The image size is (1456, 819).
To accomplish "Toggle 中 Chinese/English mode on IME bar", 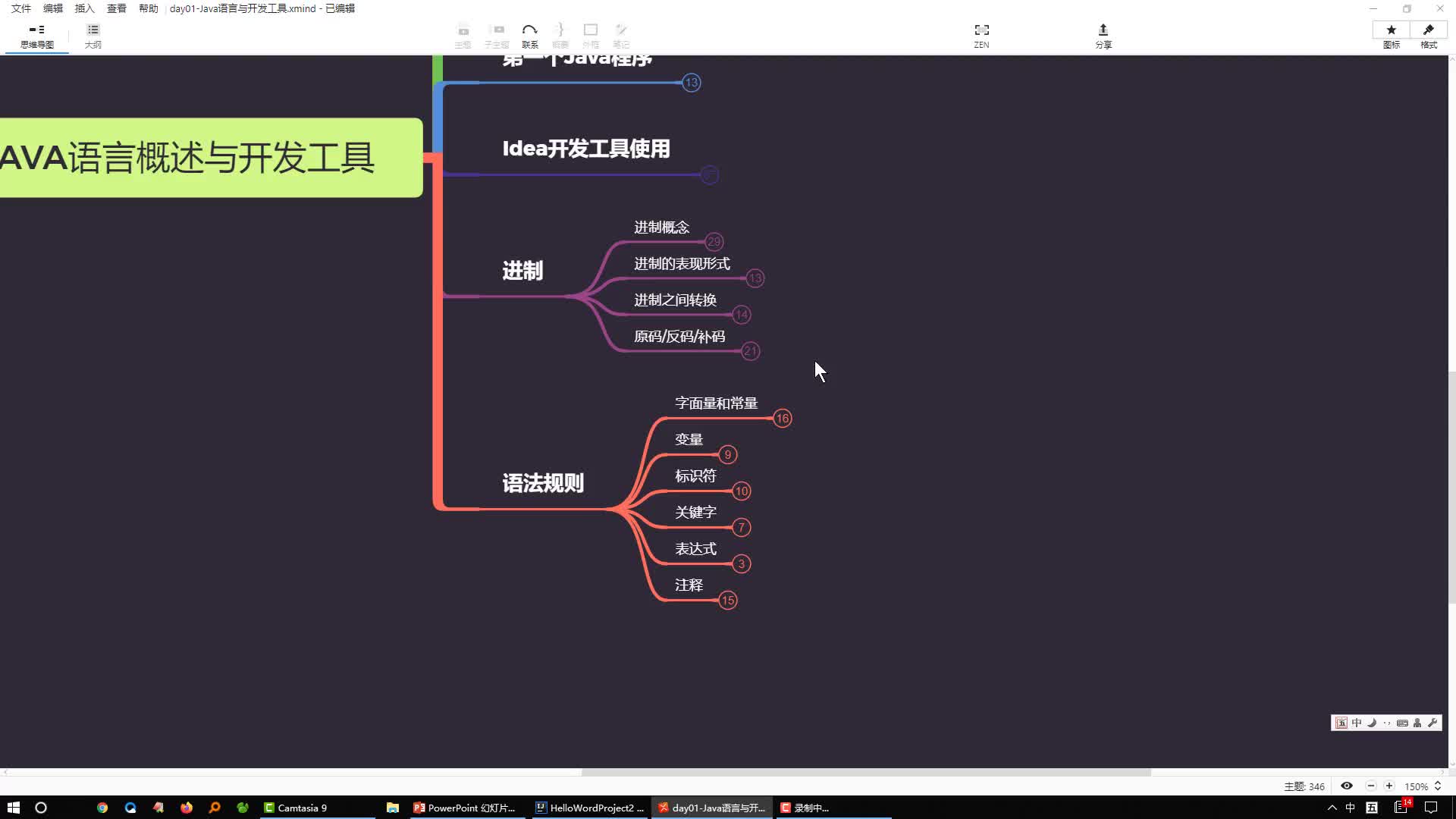I will coord(1357,723).
